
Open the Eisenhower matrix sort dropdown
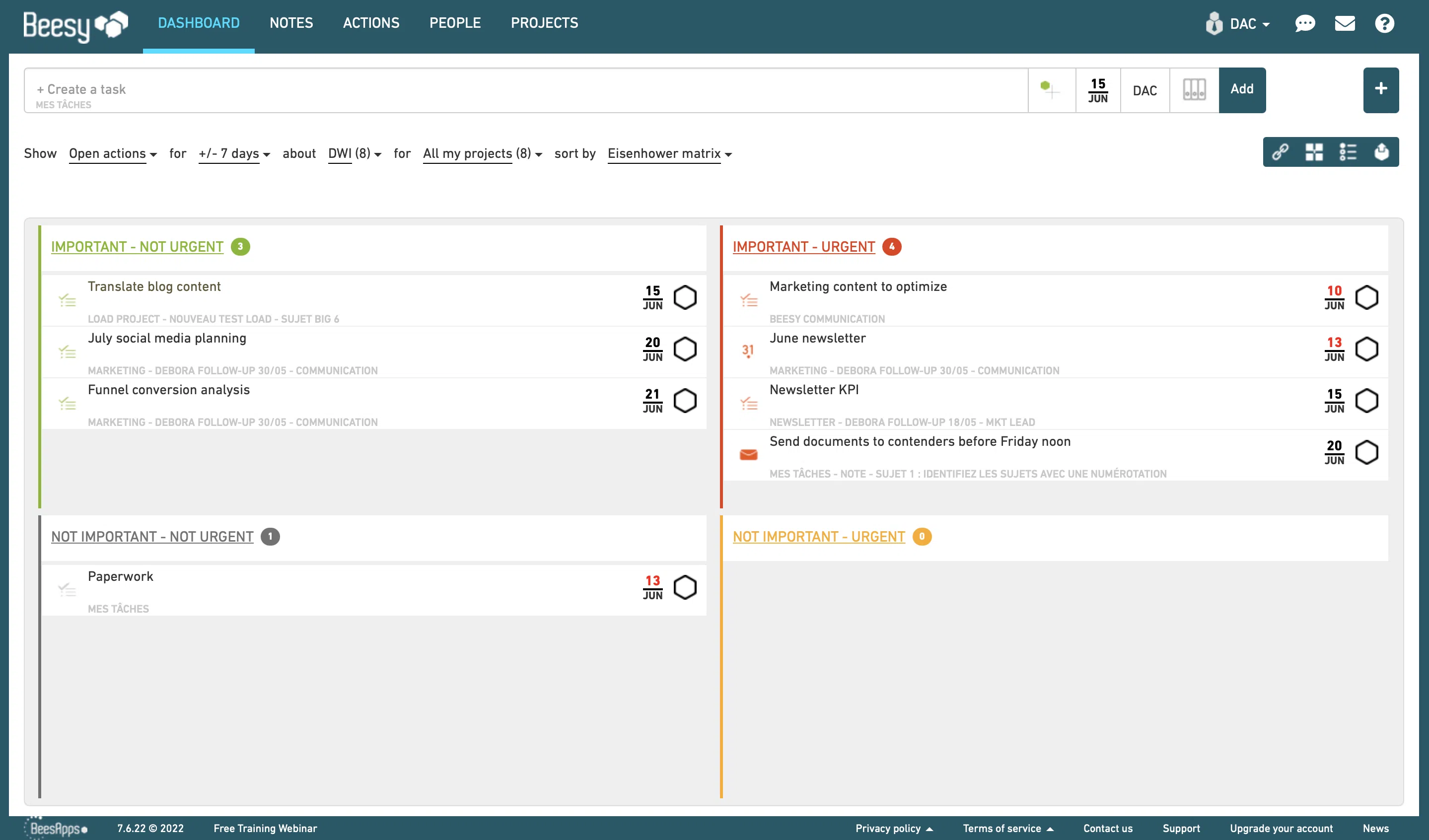670,153
